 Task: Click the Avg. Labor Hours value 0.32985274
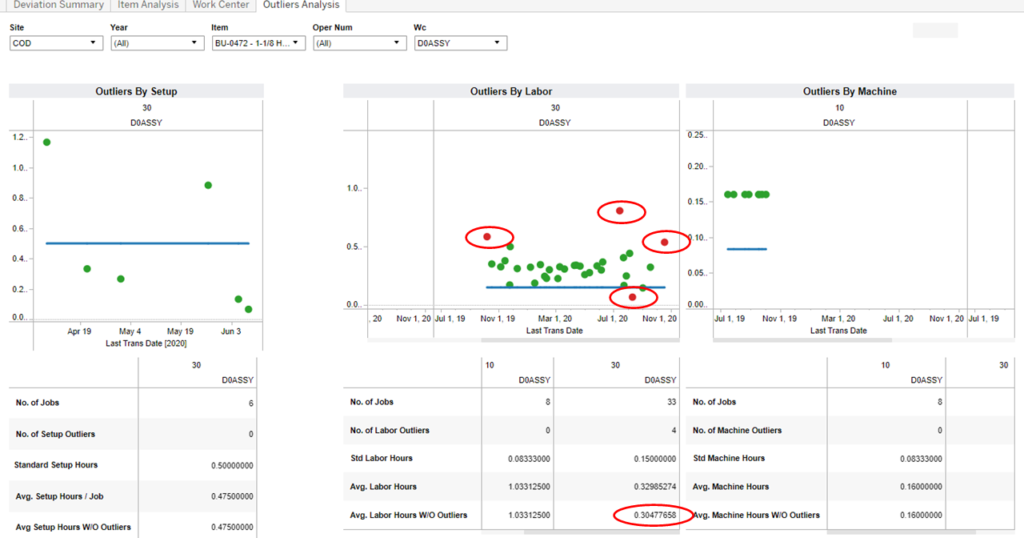pyautogui.click(x=655, y=487)
